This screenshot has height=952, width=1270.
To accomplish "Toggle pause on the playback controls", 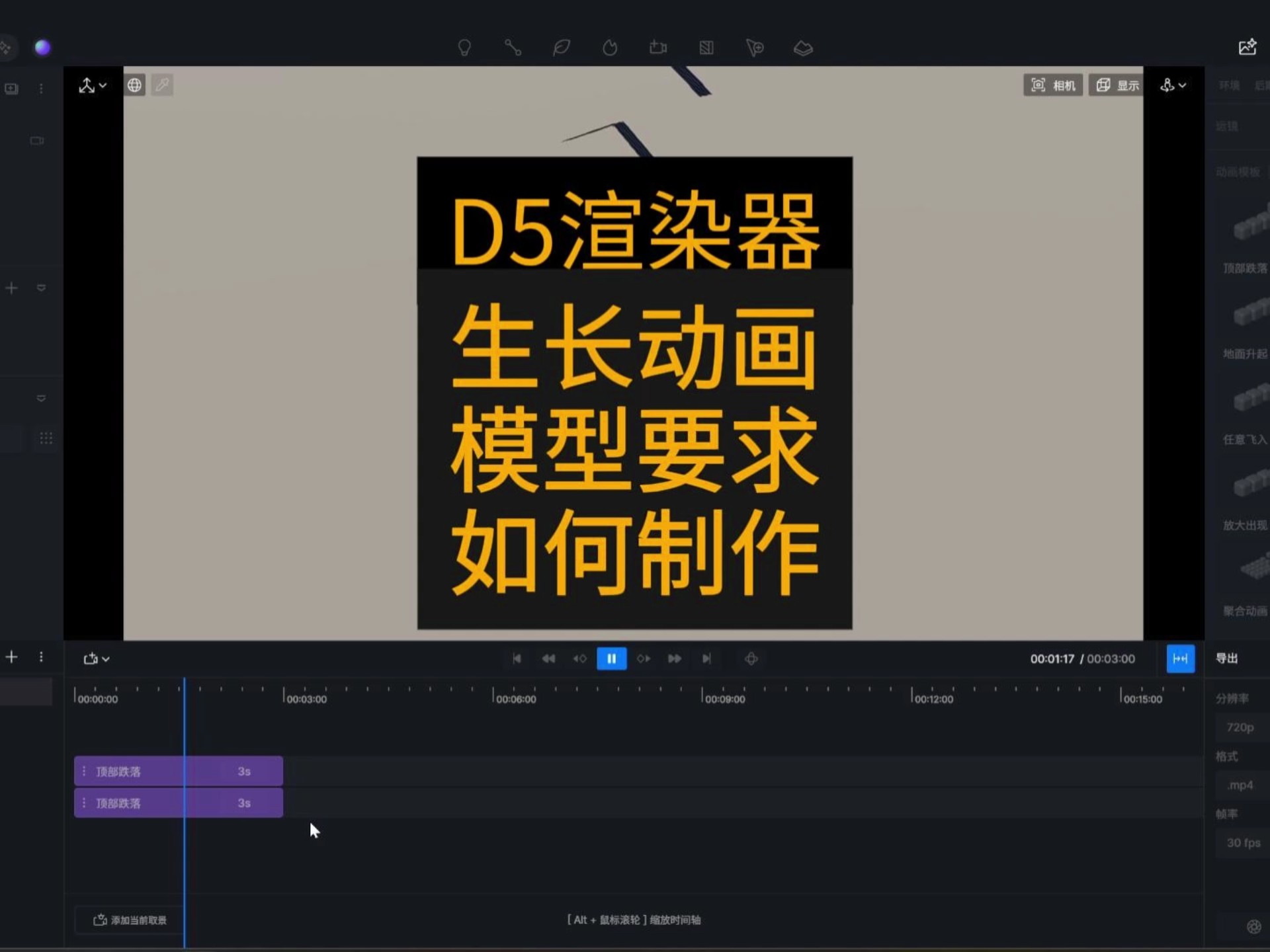I will click(611, 658).
